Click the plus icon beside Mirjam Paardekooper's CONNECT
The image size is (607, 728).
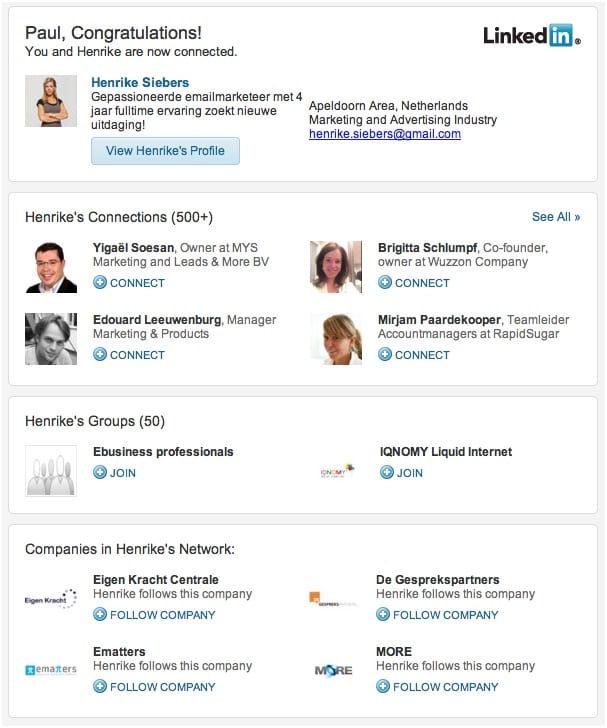385,354
